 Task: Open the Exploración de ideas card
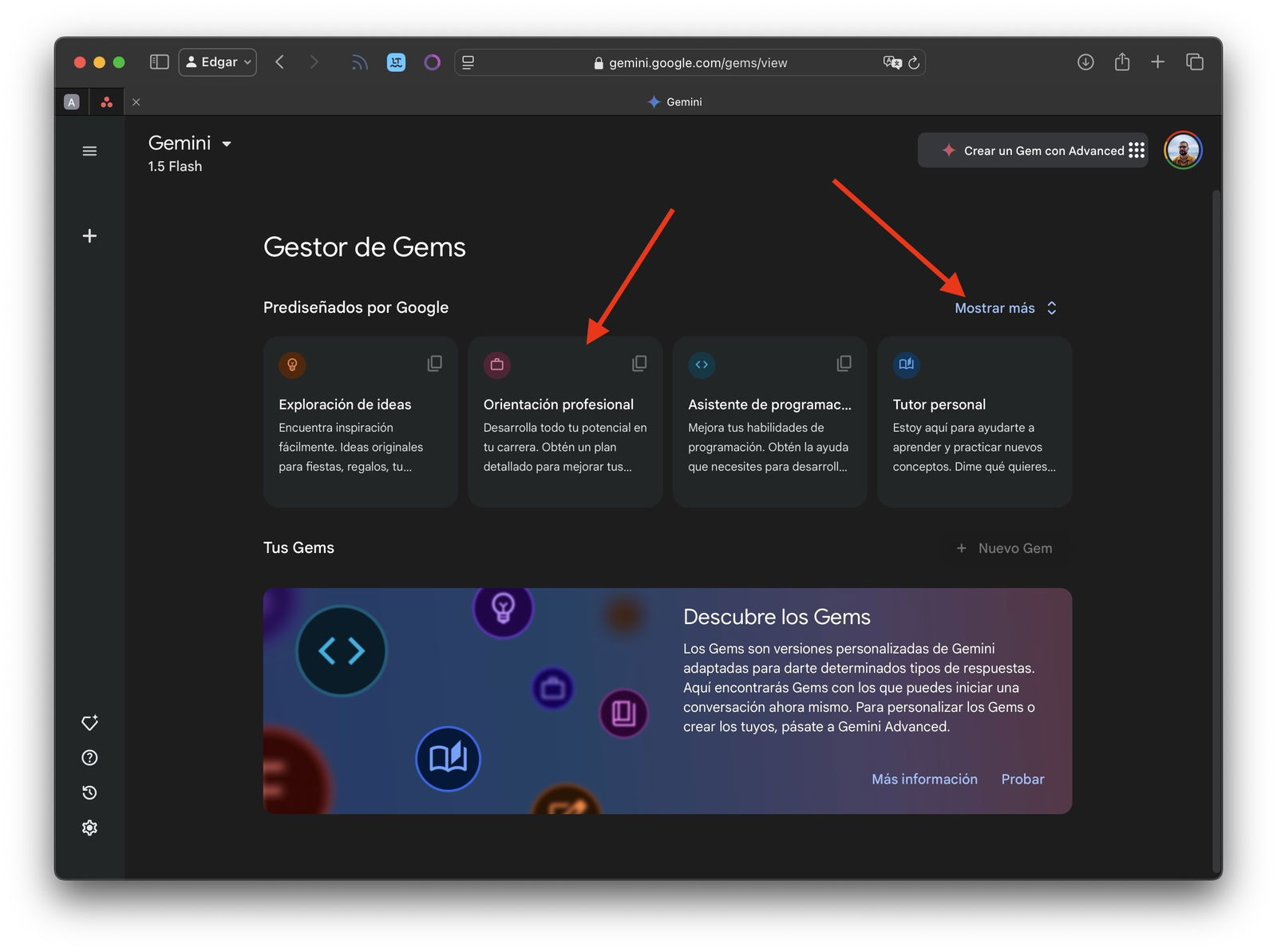coord(360,421)
